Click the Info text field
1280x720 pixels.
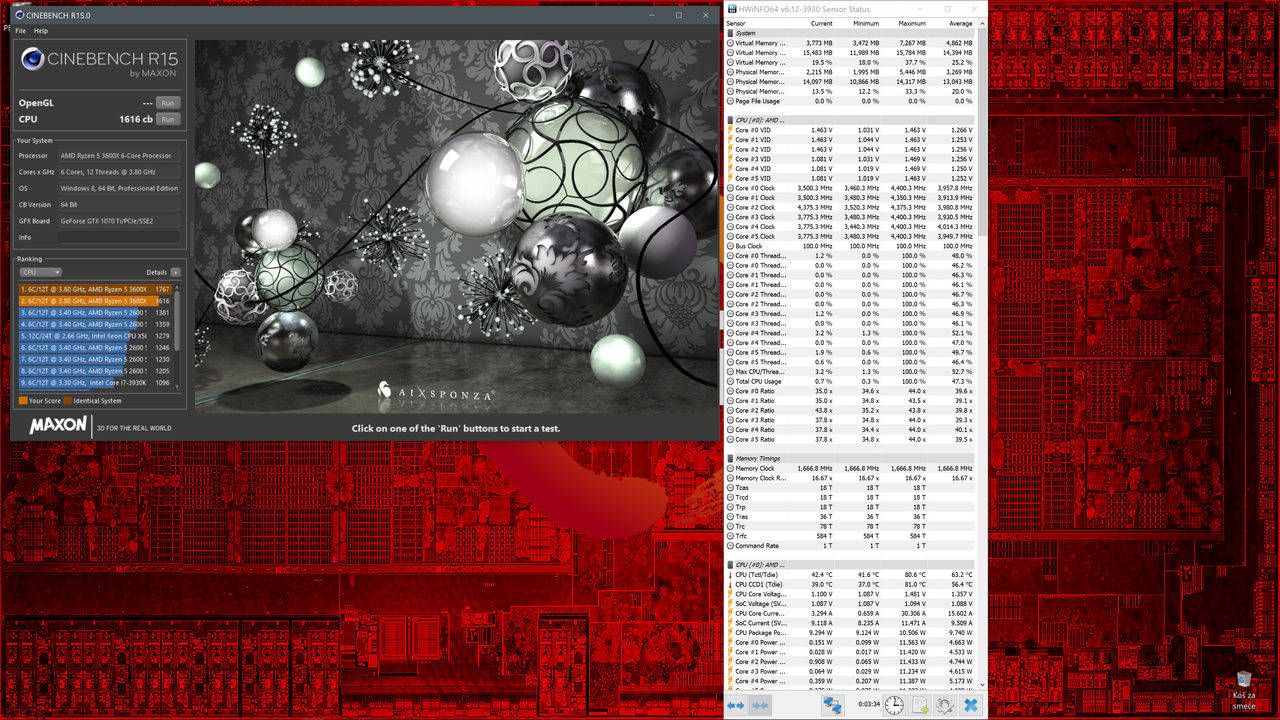119,238
